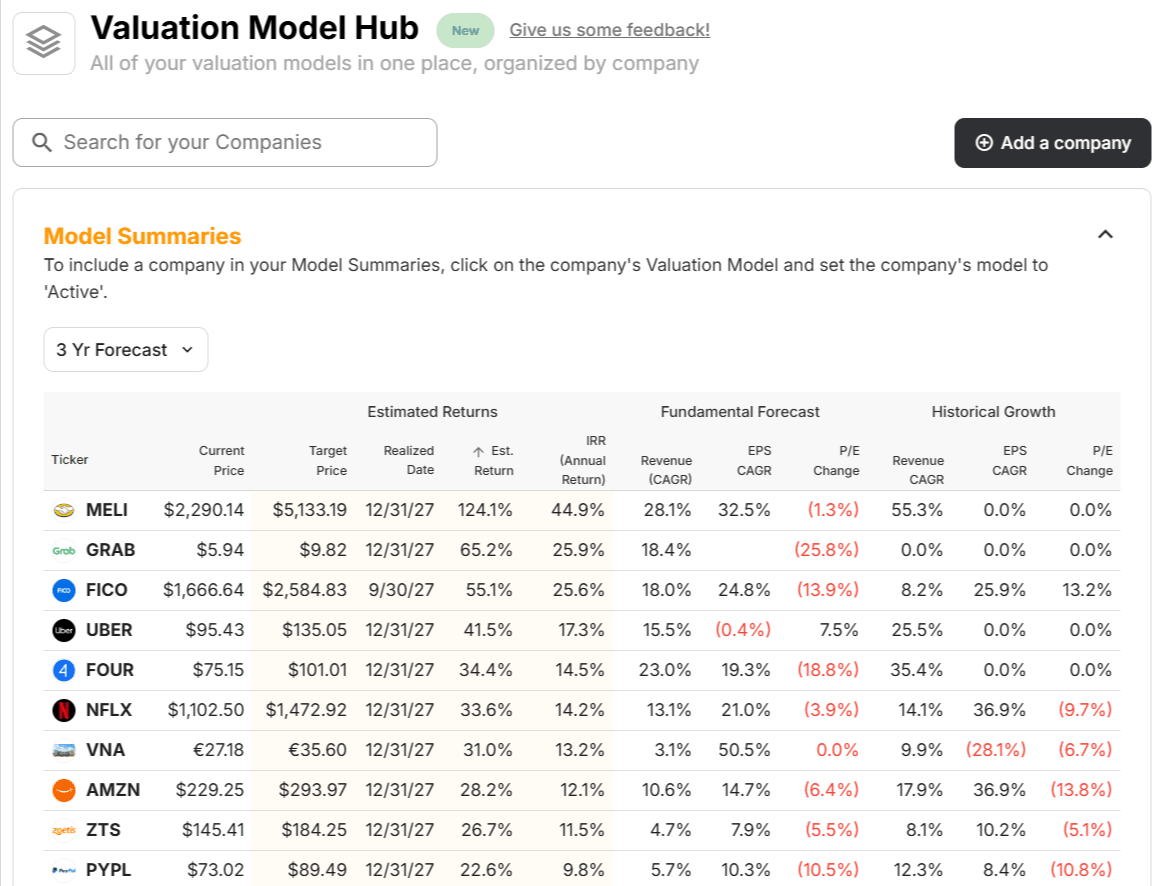This screenshot has width=1163, height=886.
Task: Click the GRAB company logo
Action: click(x=64, y=550)
